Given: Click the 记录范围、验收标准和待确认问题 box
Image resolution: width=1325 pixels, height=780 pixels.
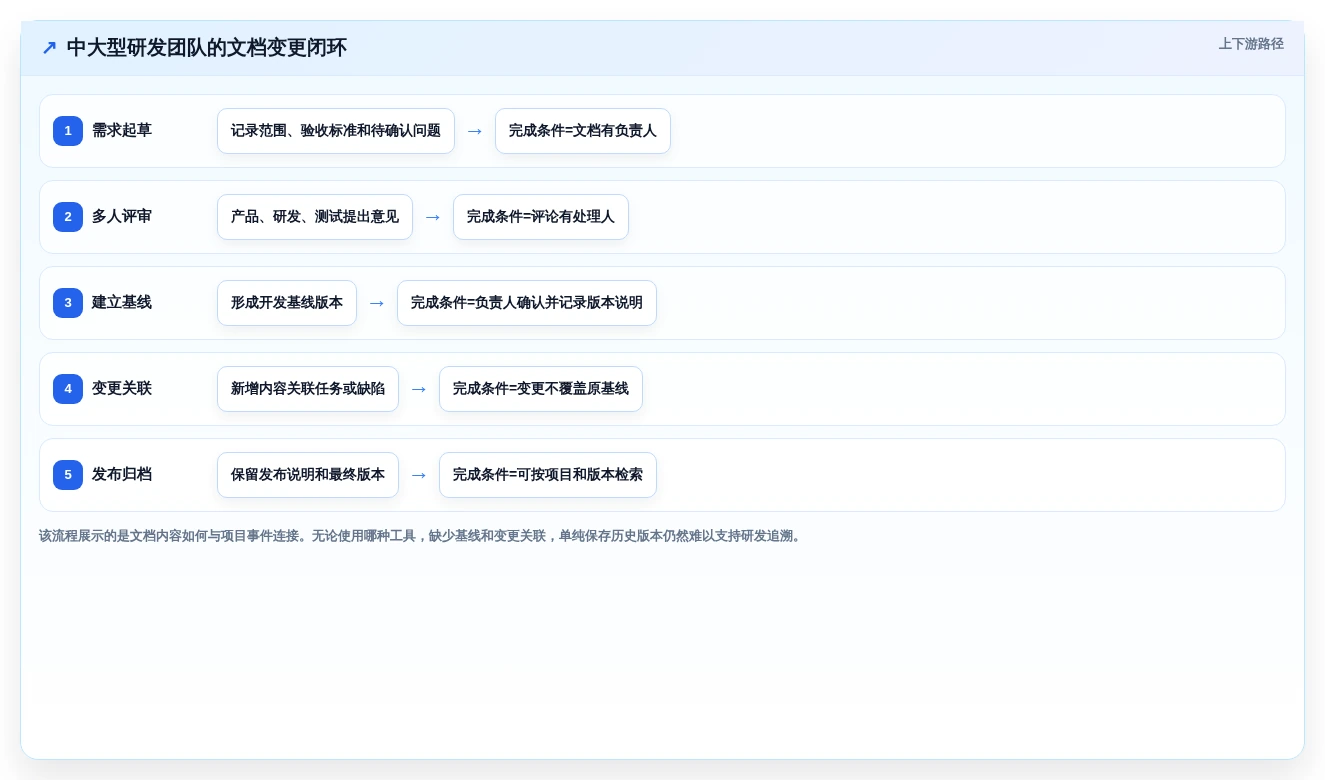Looking at the screenshot, I should pyautogui.click(x=336, y=131).
